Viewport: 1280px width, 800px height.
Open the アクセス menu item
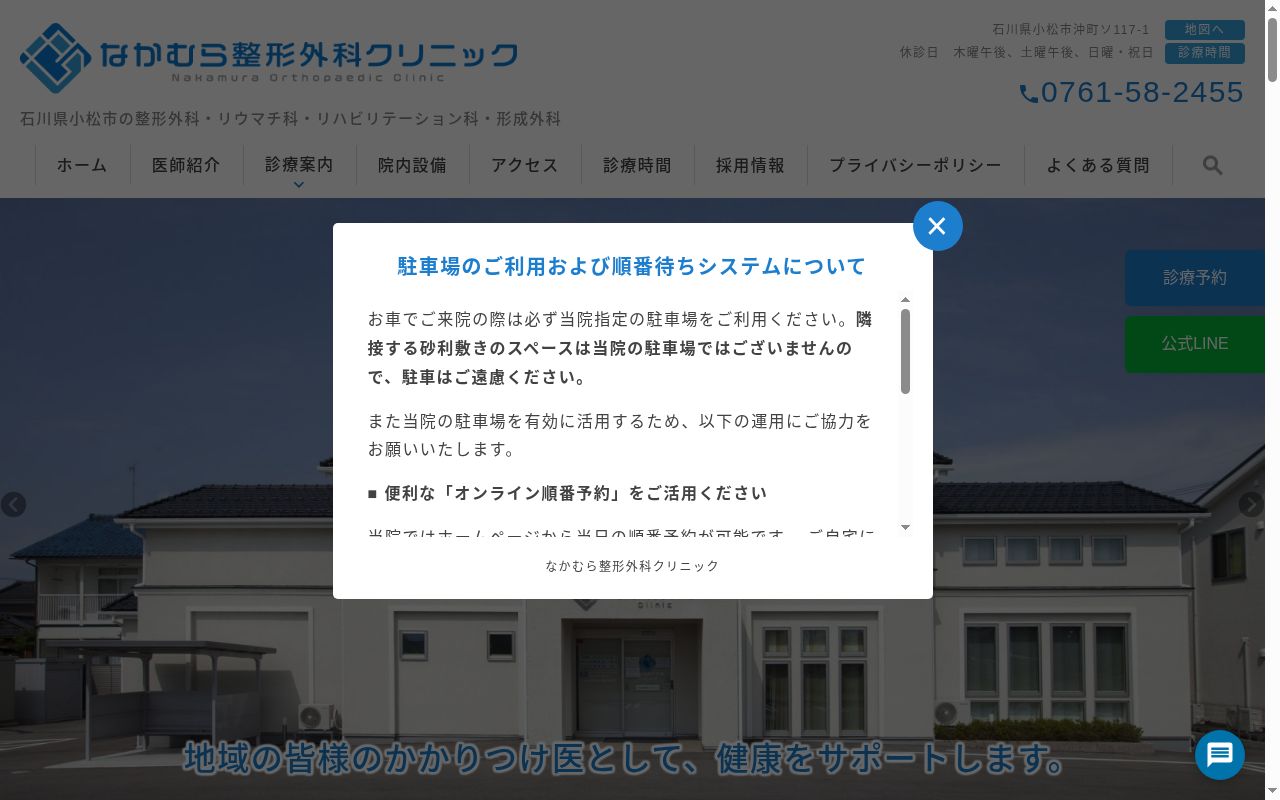[525, 165]
